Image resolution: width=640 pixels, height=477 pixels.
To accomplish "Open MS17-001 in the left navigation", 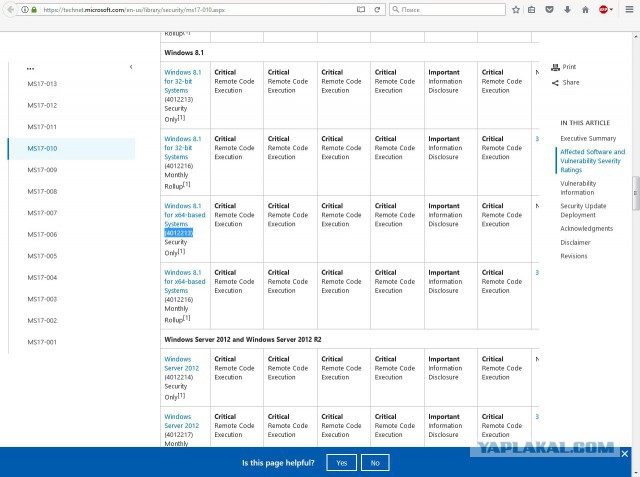I will (x=42, y=342).
